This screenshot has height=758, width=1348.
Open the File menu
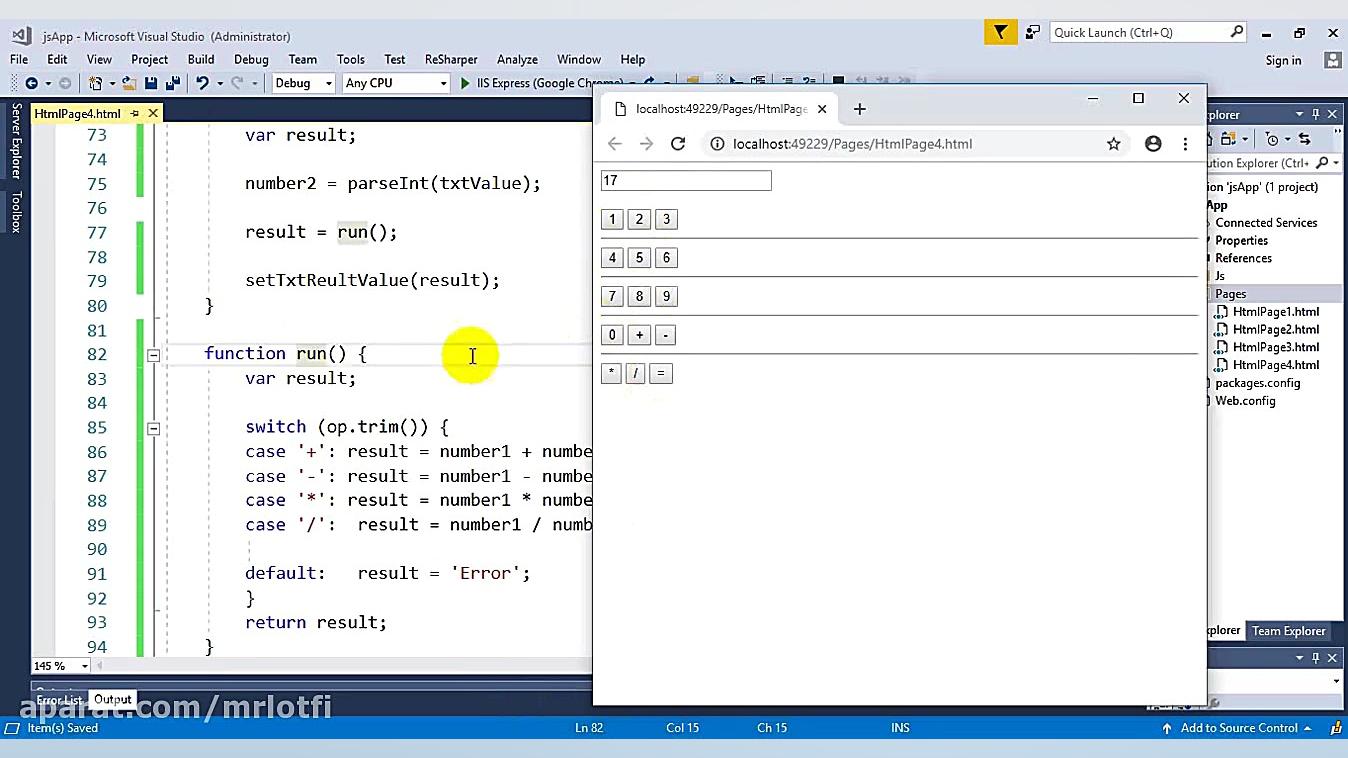pos(19,59)
